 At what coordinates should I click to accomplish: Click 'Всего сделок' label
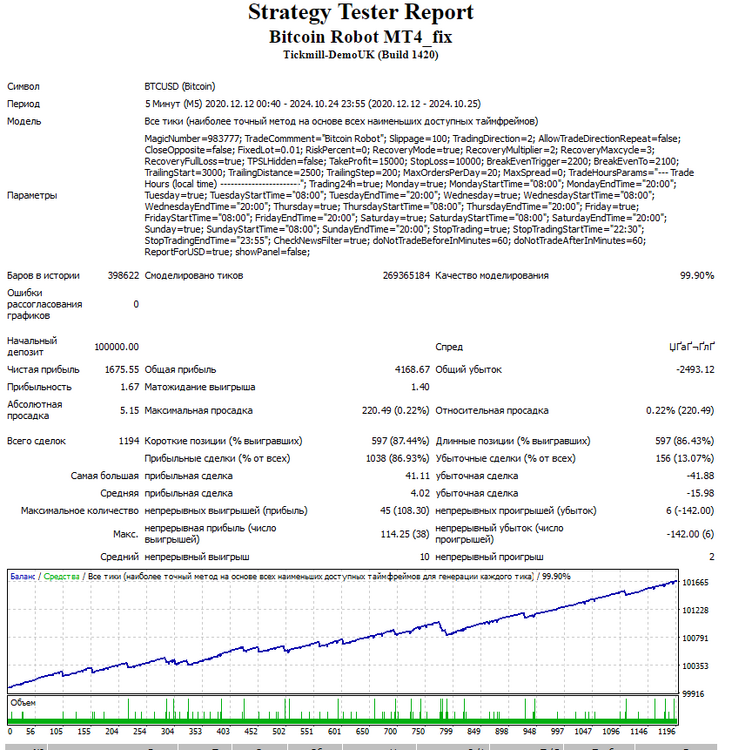[36, 441]
